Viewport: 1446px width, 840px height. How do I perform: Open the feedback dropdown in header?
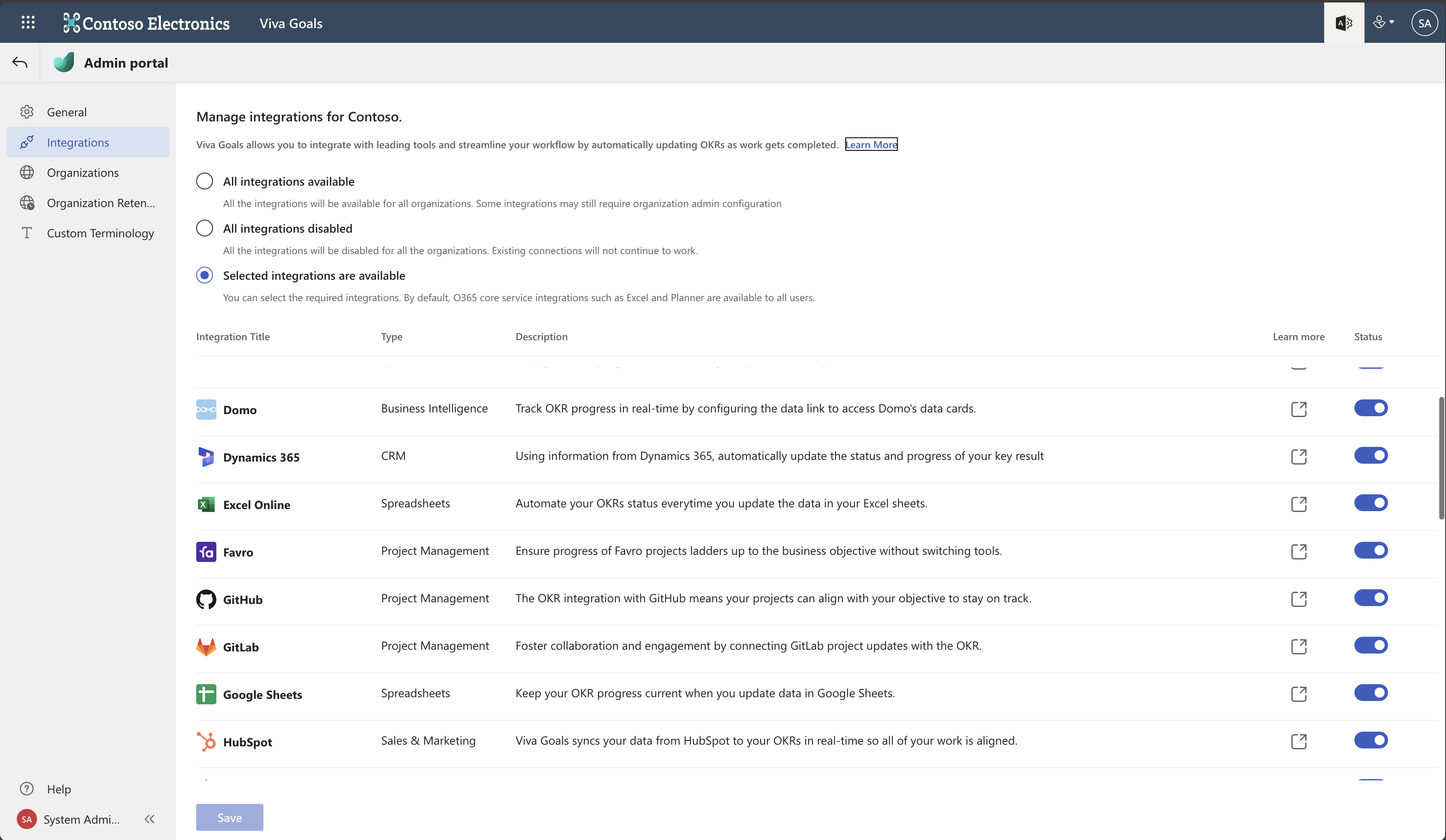(1383, 23)
